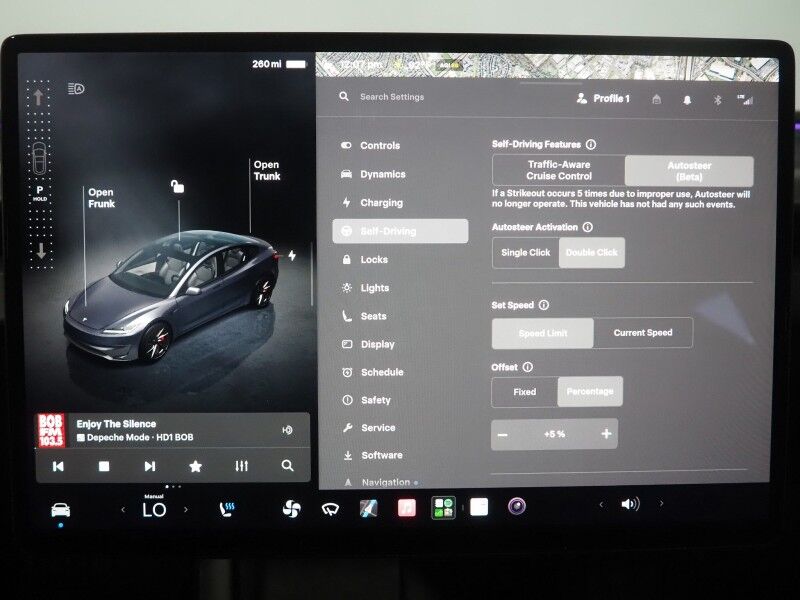Screen dimensions: 800x600
Task: Toggle the car lock icon above vehicle
Action: pos(177,187)
